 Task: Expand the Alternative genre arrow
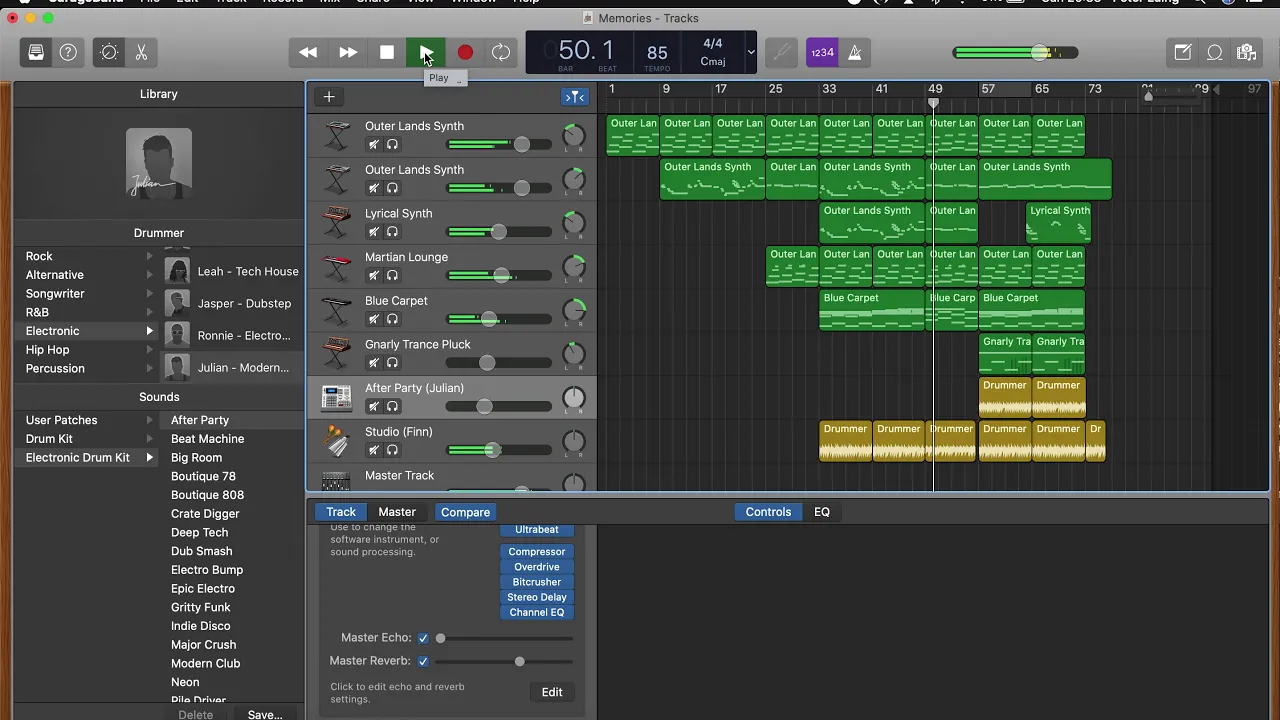tap(150, 275)
